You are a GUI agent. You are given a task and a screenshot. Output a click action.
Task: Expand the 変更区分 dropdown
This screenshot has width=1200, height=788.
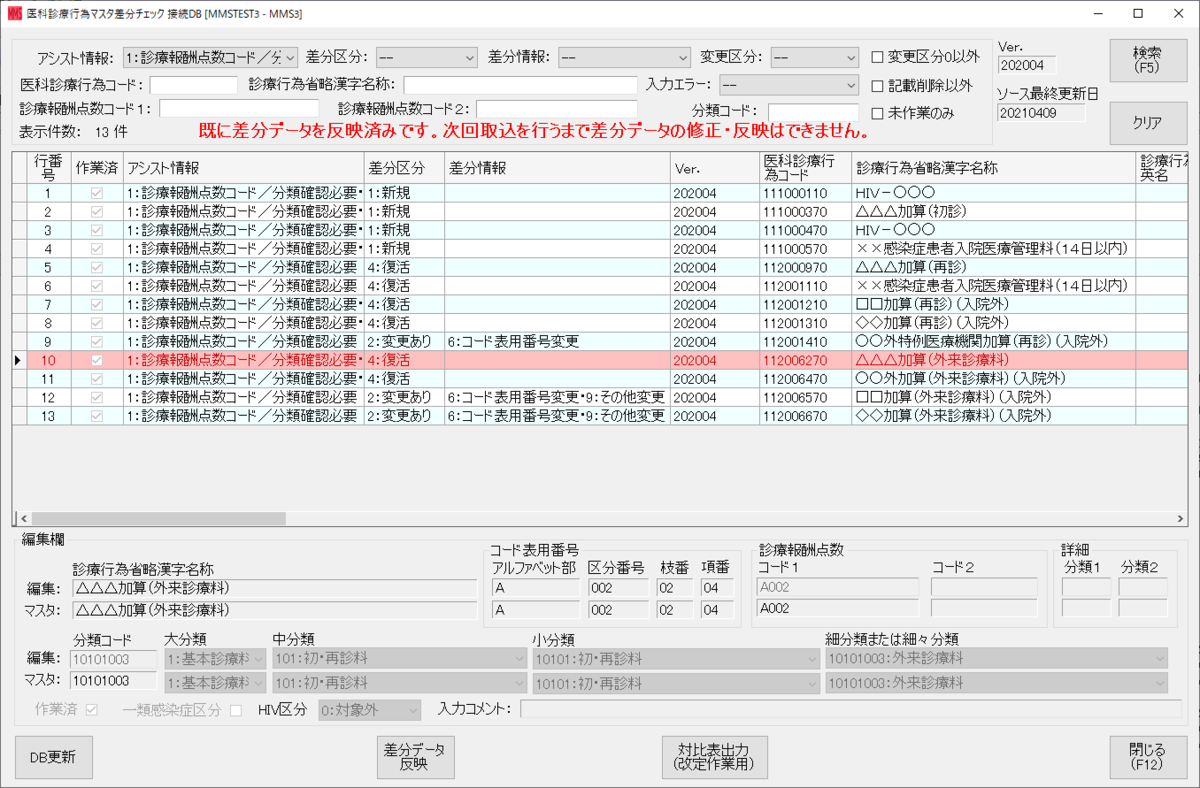click(x=815, y=57)
